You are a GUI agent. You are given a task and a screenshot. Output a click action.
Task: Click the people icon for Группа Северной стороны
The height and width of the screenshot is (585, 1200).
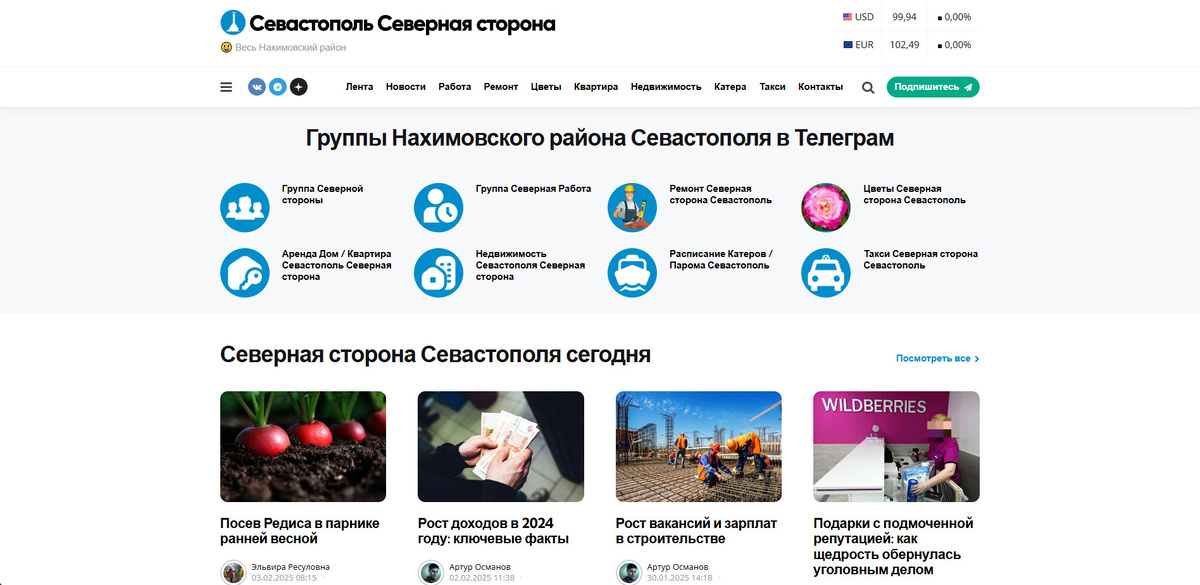(x=245, y=206)
